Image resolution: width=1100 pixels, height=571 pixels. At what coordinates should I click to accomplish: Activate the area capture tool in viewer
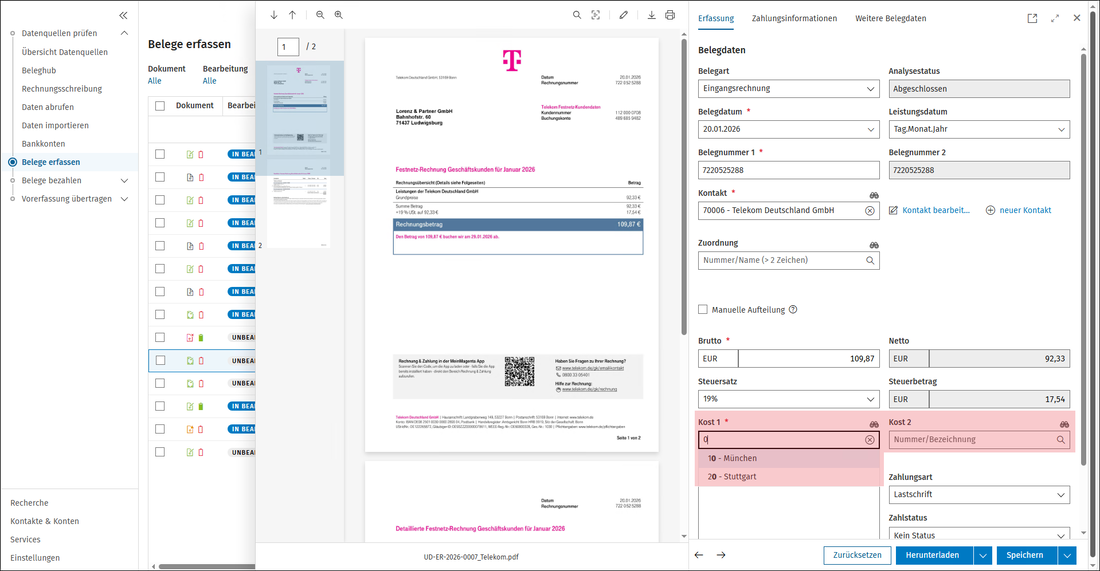(x=596, y=15)
